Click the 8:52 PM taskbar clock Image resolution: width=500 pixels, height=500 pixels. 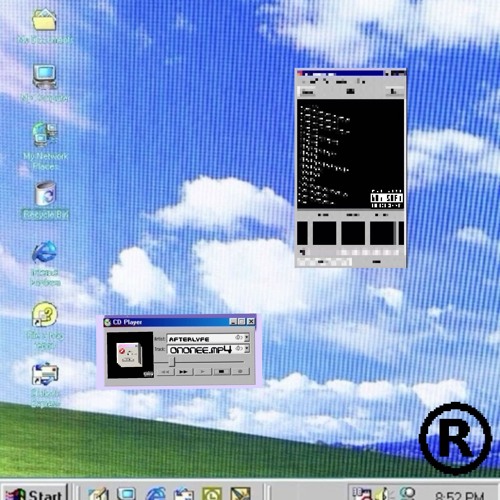coord(459,495)
